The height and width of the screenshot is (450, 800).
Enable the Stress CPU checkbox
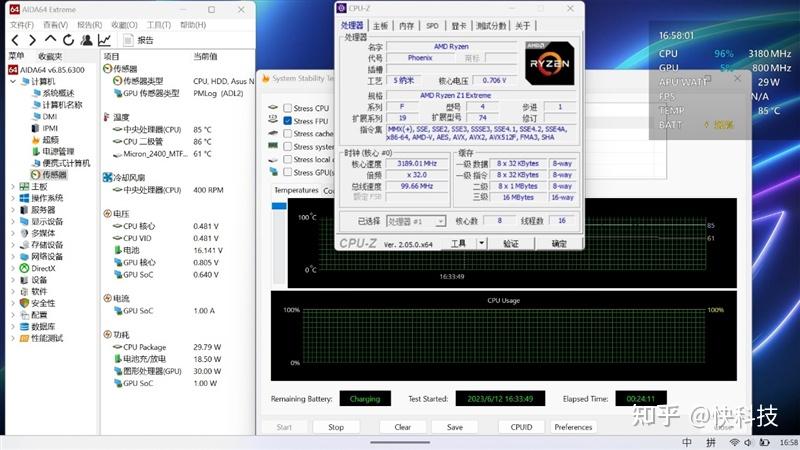(288, 108)
